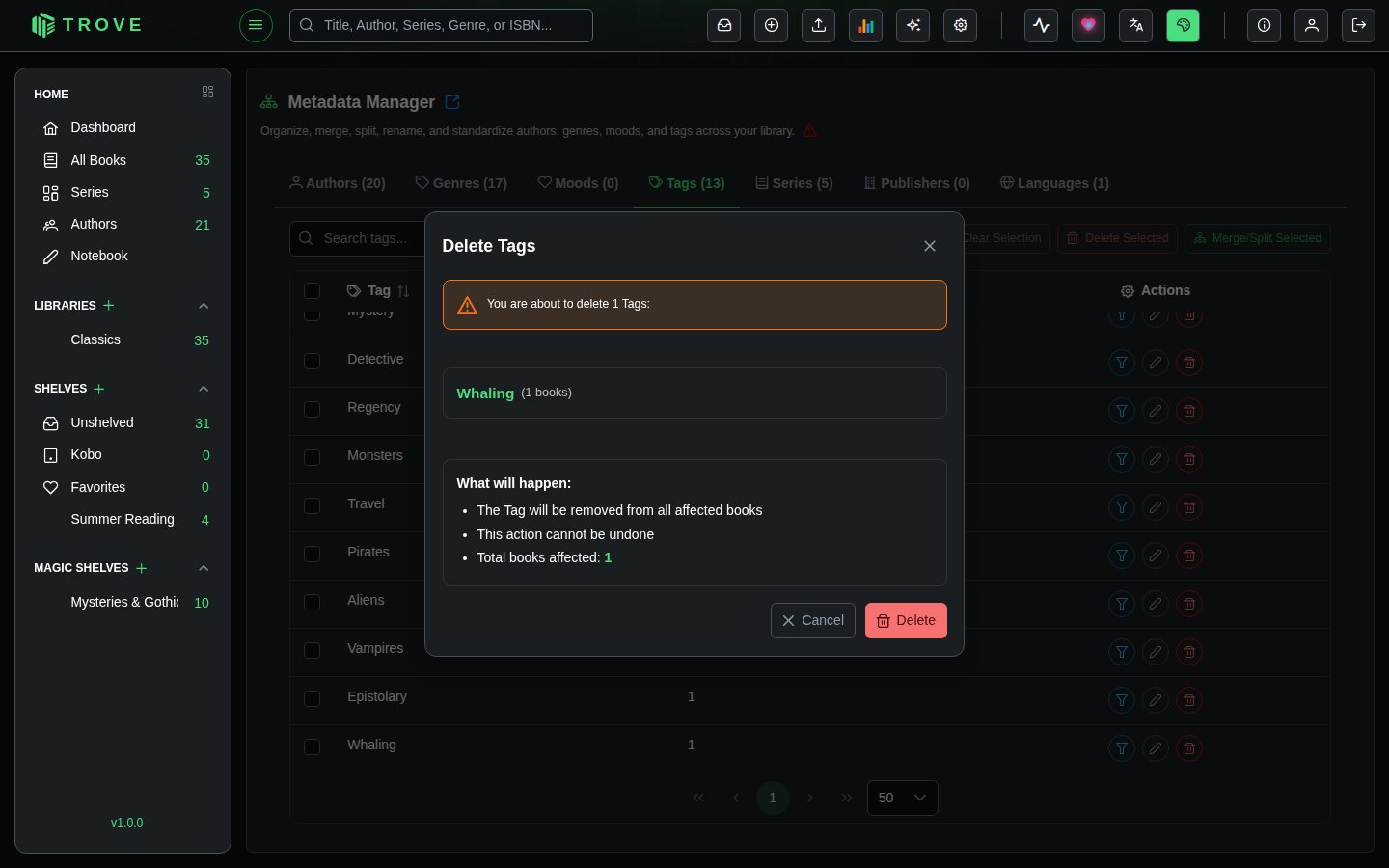
Task: Tick the Detective tag checkbox
Action: (x=312, y=361)
